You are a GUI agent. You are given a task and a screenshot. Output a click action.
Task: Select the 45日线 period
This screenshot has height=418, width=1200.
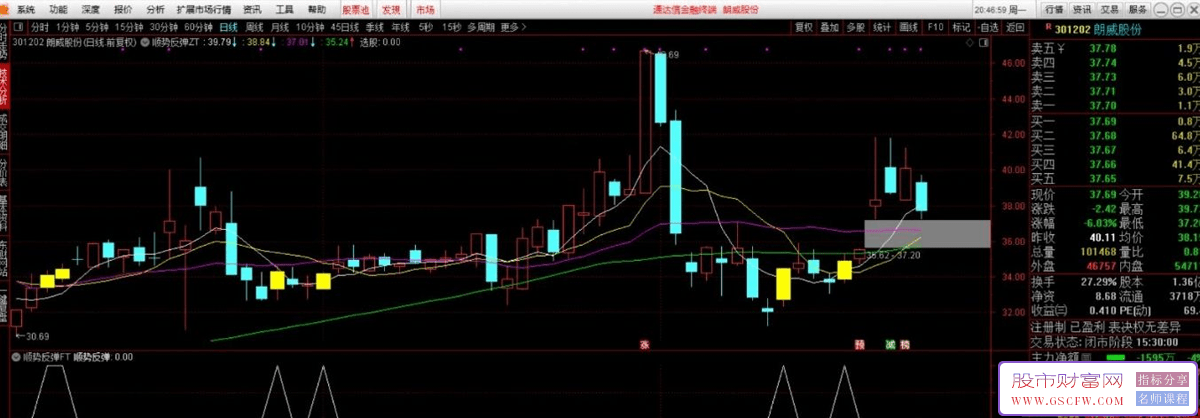click(x=345, y=27)
